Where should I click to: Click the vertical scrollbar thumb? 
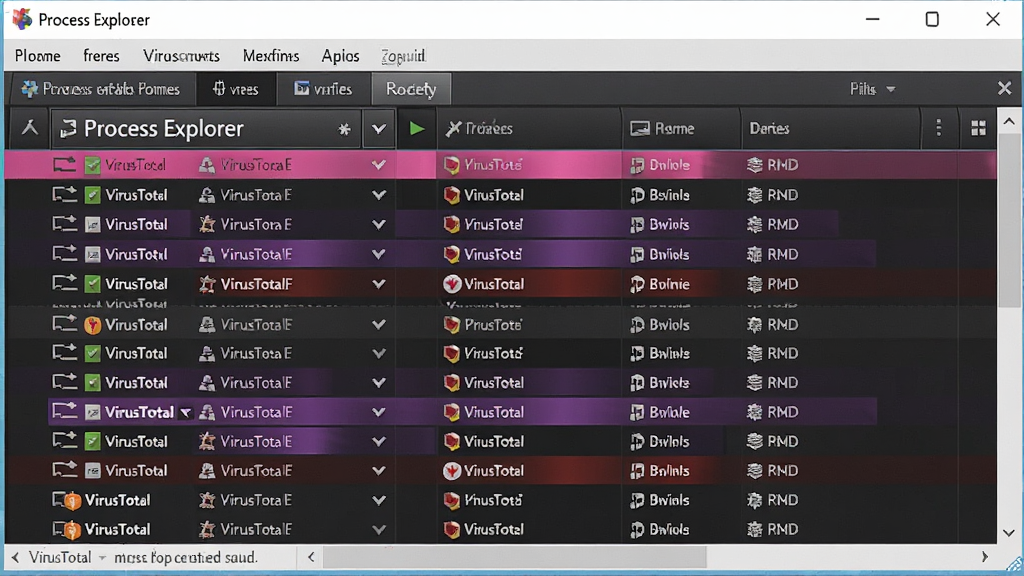click(x=1008, y=221)
